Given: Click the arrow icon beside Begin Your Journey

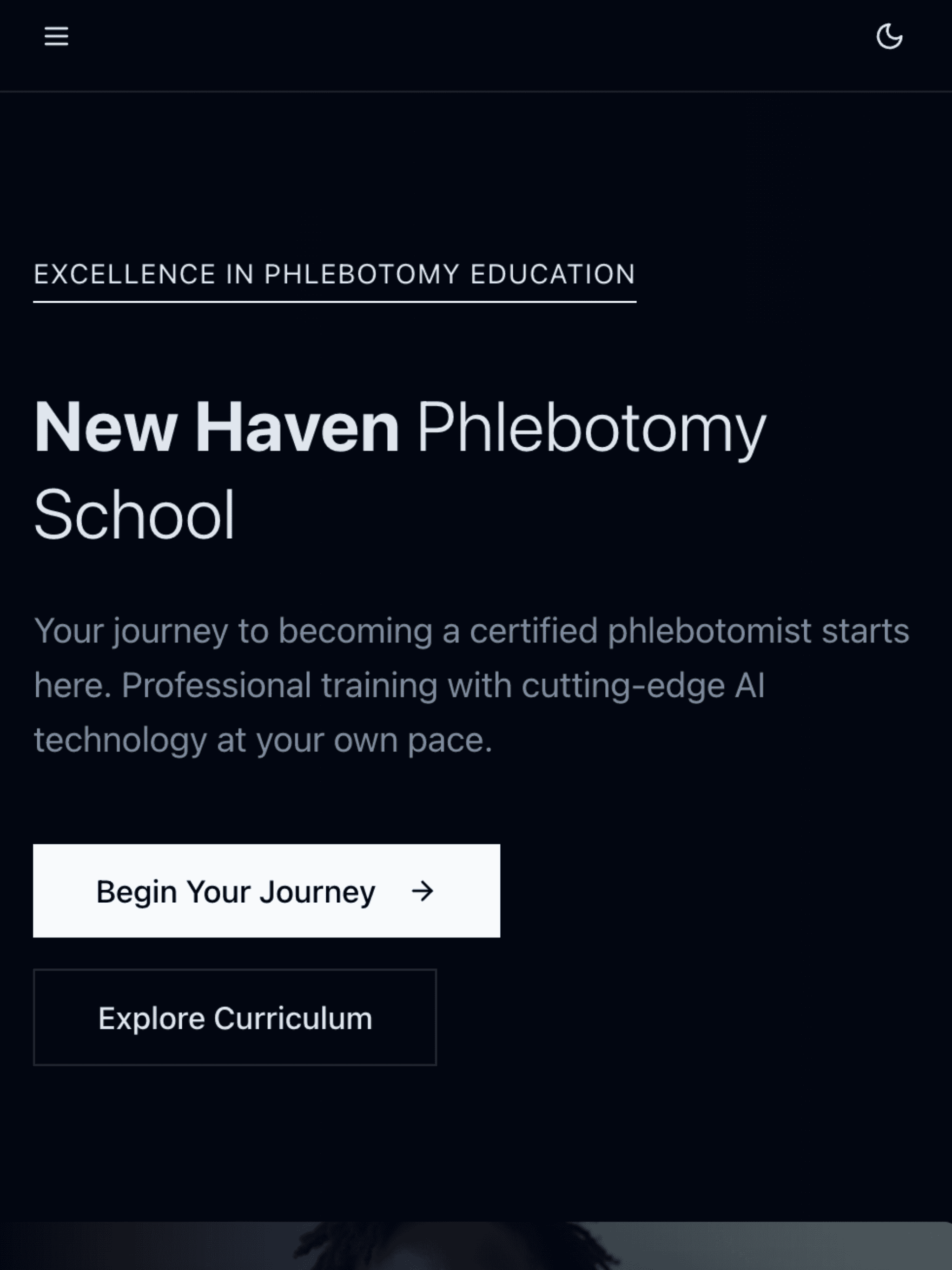Looking at the screenshot, I should point(423,891).
